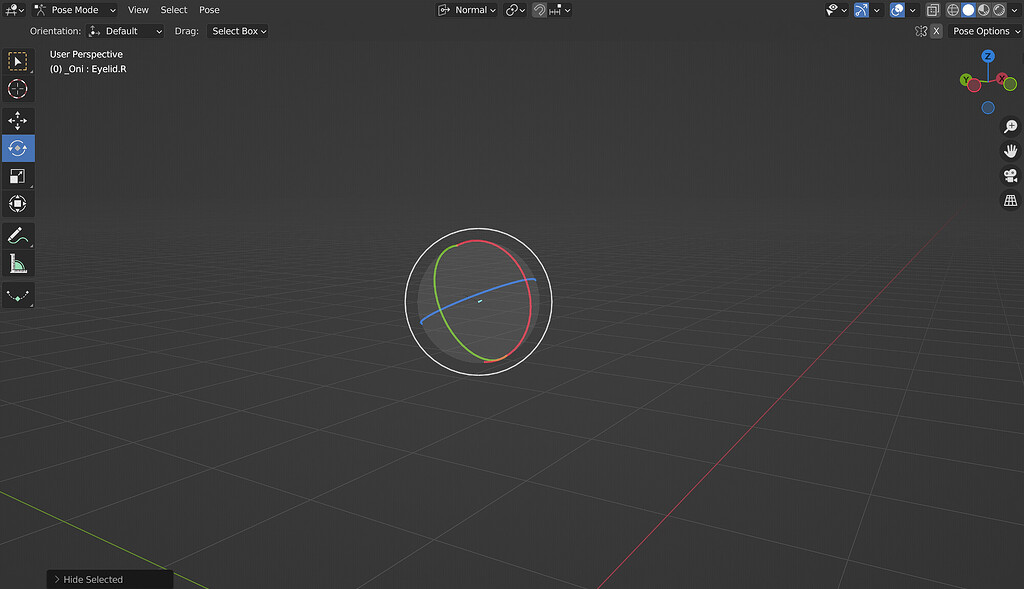Open the Drag Select Box dropdown
The height and width of the screenshot is (589, 1024).
238,31
